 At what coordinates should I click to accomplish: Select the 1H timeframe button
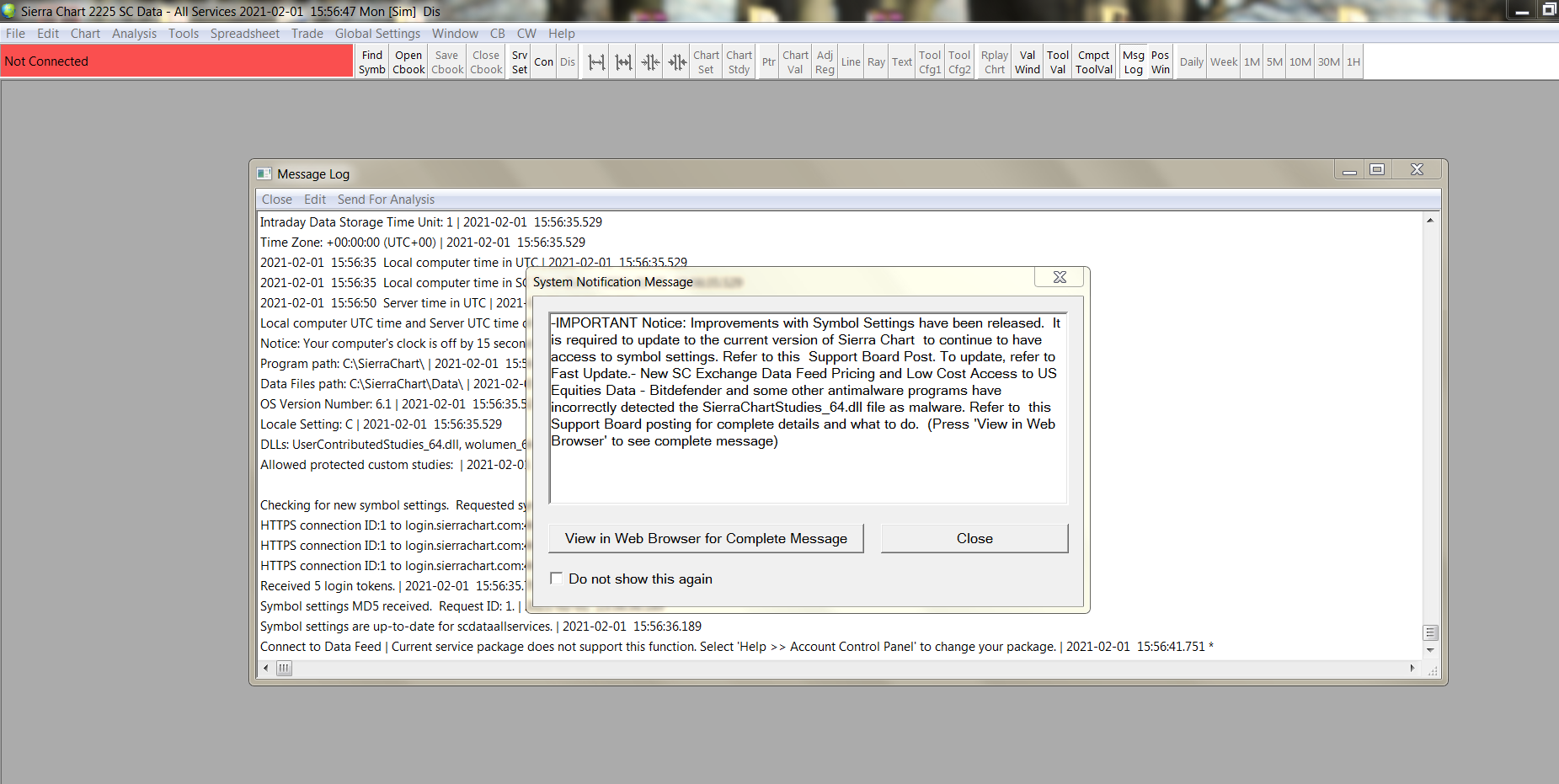1353,62
